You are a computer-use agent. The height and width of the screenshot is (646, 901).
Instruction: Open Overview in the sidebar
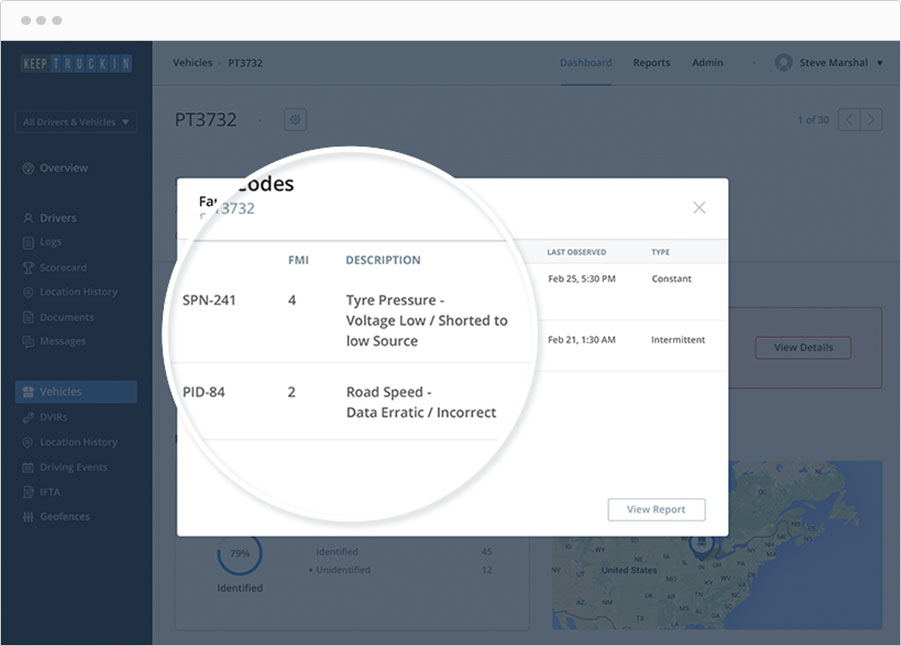point(63,168)
